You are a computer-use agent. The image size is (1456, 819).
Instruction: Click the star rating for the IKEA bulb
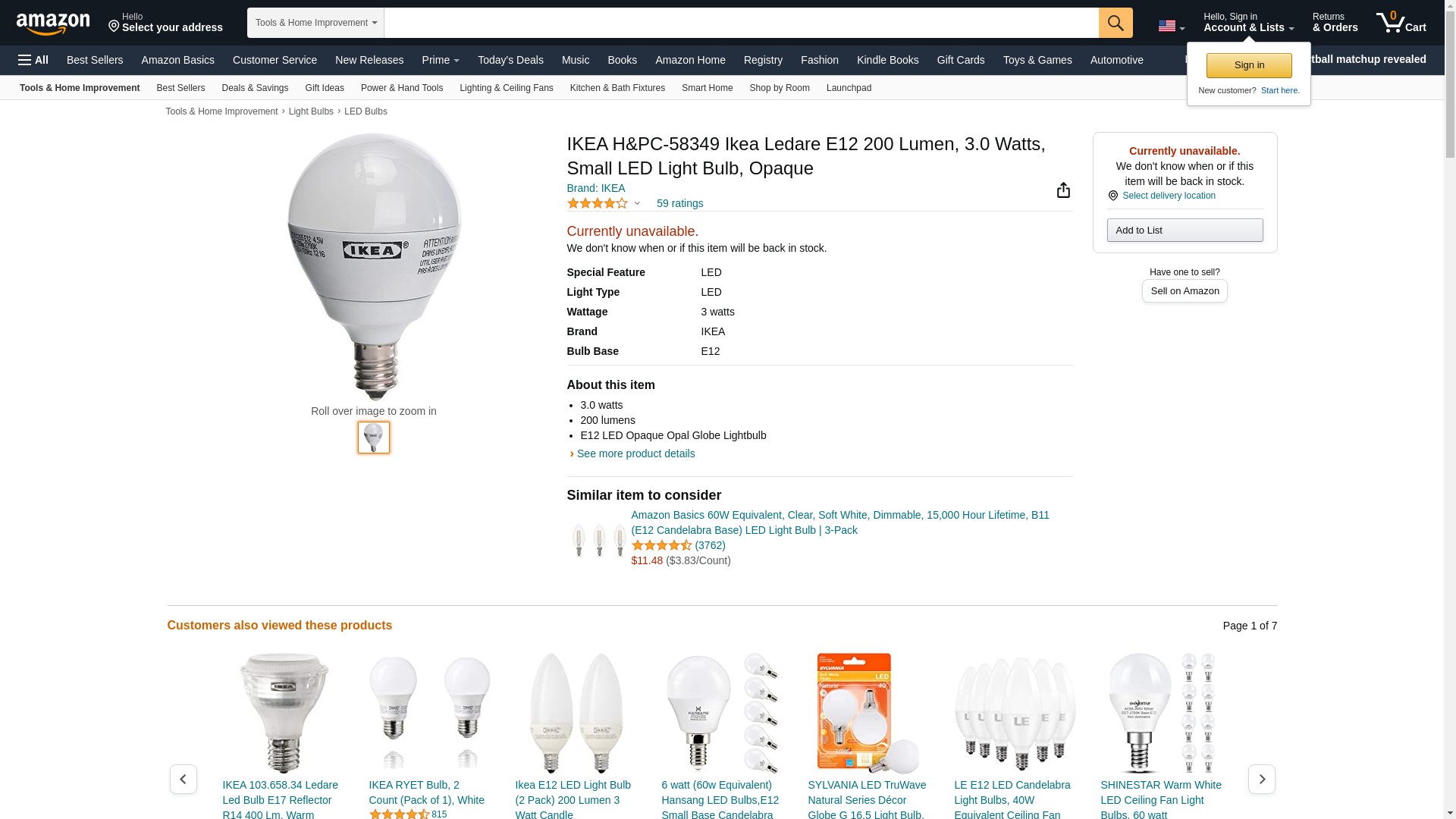(x=598, y=203)
